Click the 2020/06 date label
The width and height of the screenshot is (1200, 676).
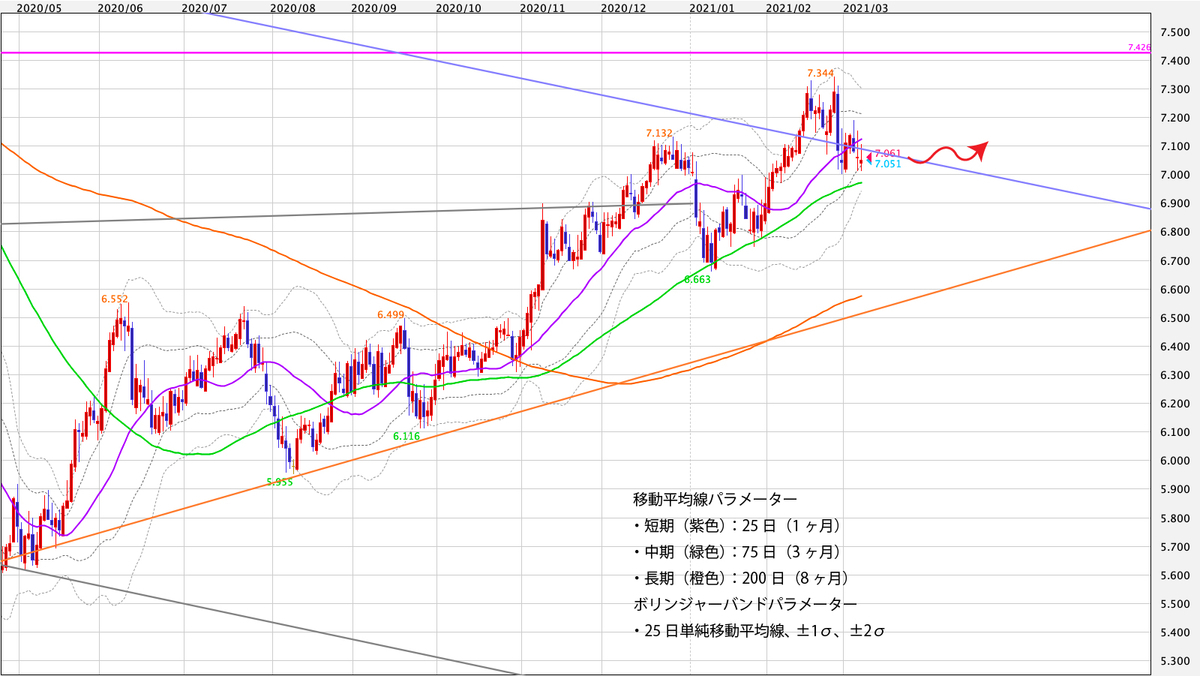coord(121,6)
